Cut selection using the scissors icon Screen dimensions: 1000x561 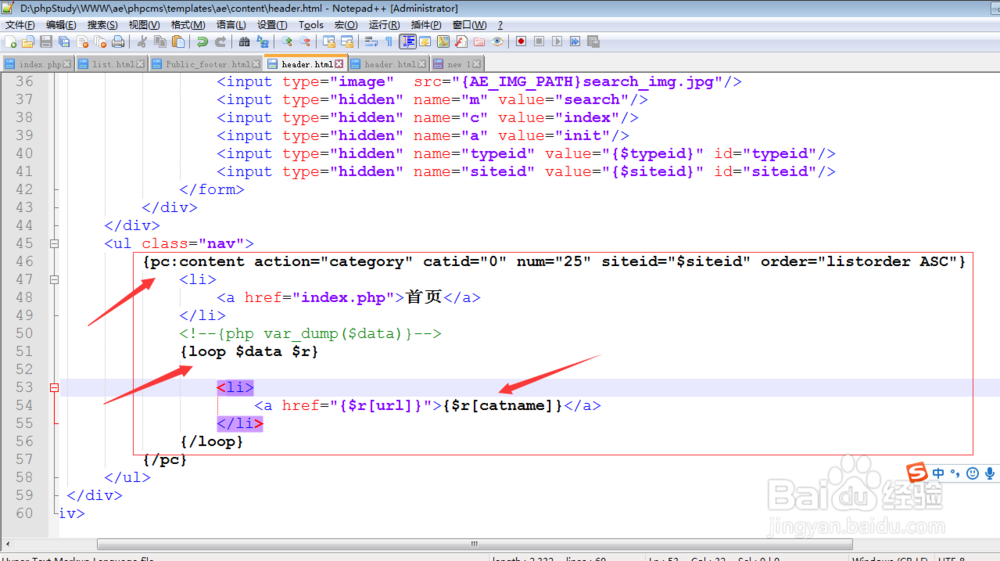142,41
